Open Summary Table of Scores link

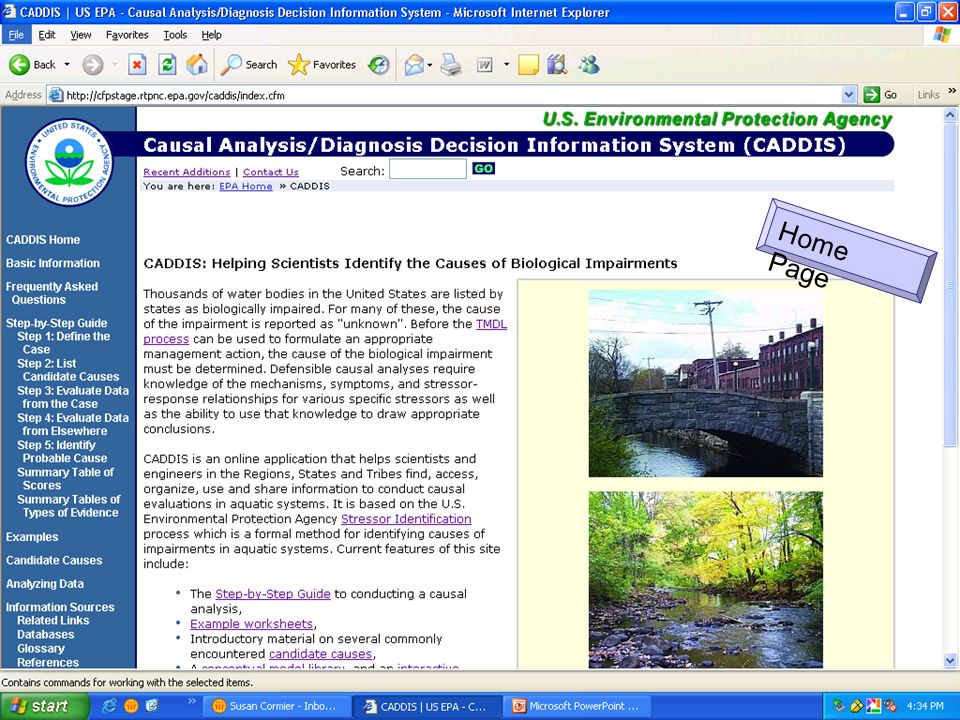point(66,479)
